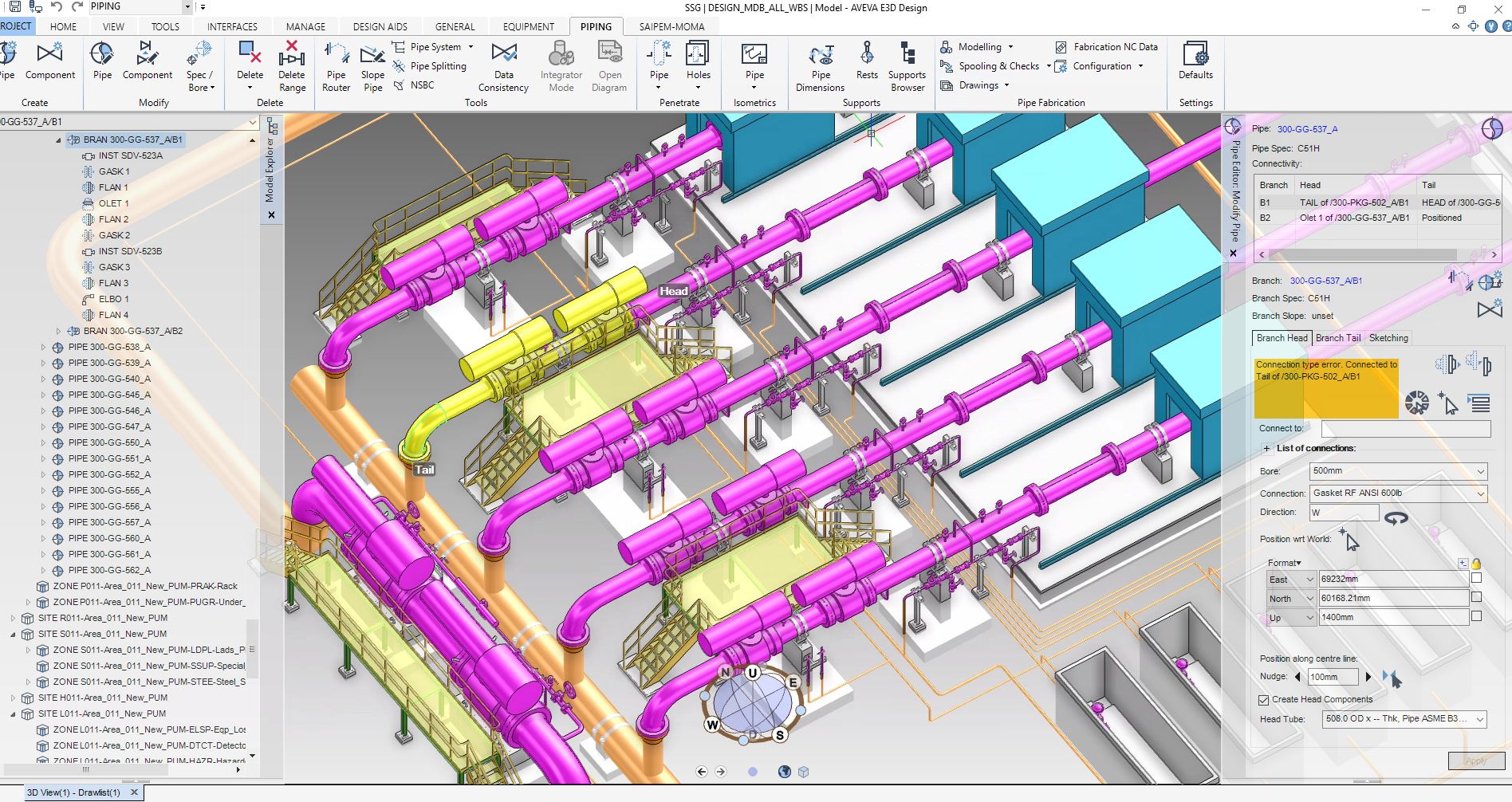Uncheck Create Head Components checkbox
This screenshot has width=1512, height=802.
[1264, 700]
